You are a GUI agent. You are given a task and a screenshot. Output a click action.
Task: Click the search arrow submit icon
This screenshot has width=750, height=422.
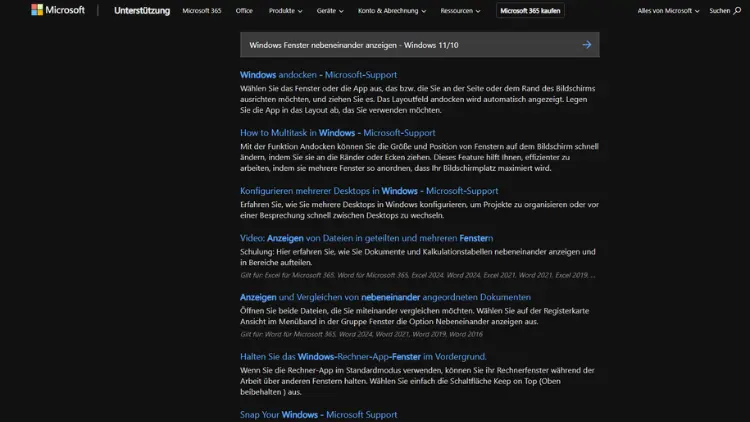pyautogui.click(x=586, y=45)
